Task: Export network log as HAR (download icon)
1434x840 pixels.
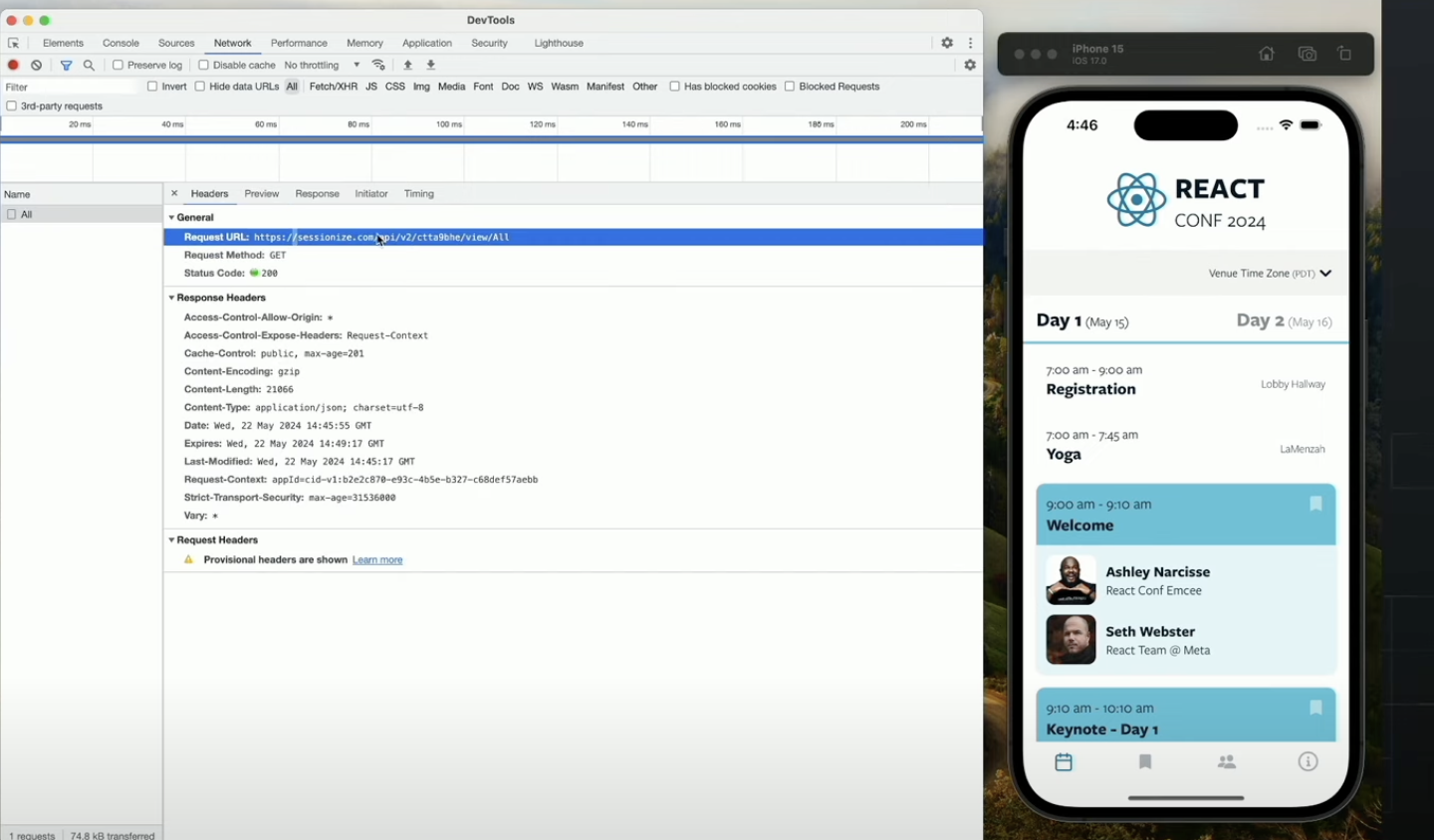Action: [x=430, y=64]
